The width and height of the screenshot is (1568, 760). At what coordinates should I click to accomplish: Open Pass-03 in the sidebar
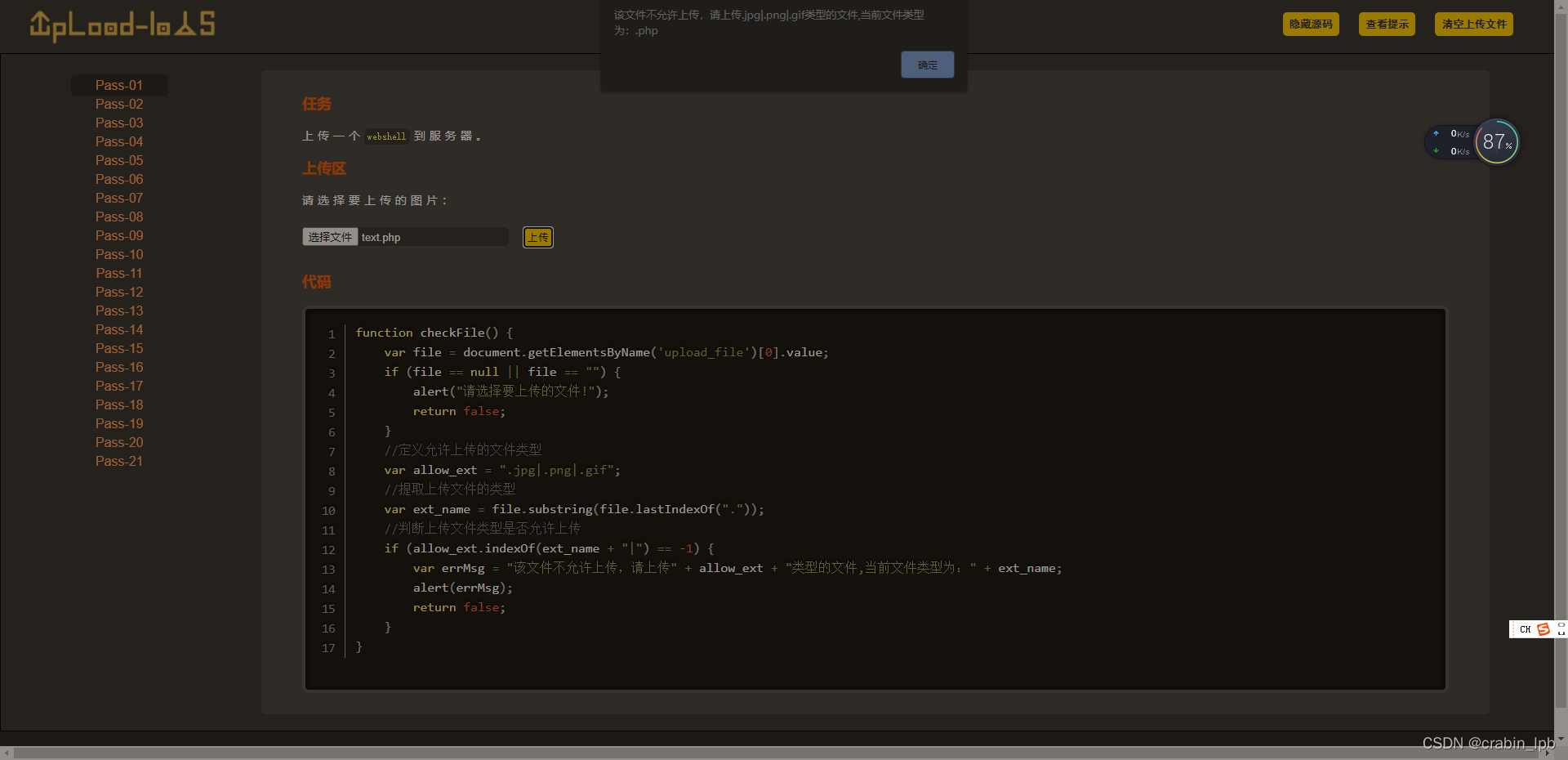click(x=119, y=123)
